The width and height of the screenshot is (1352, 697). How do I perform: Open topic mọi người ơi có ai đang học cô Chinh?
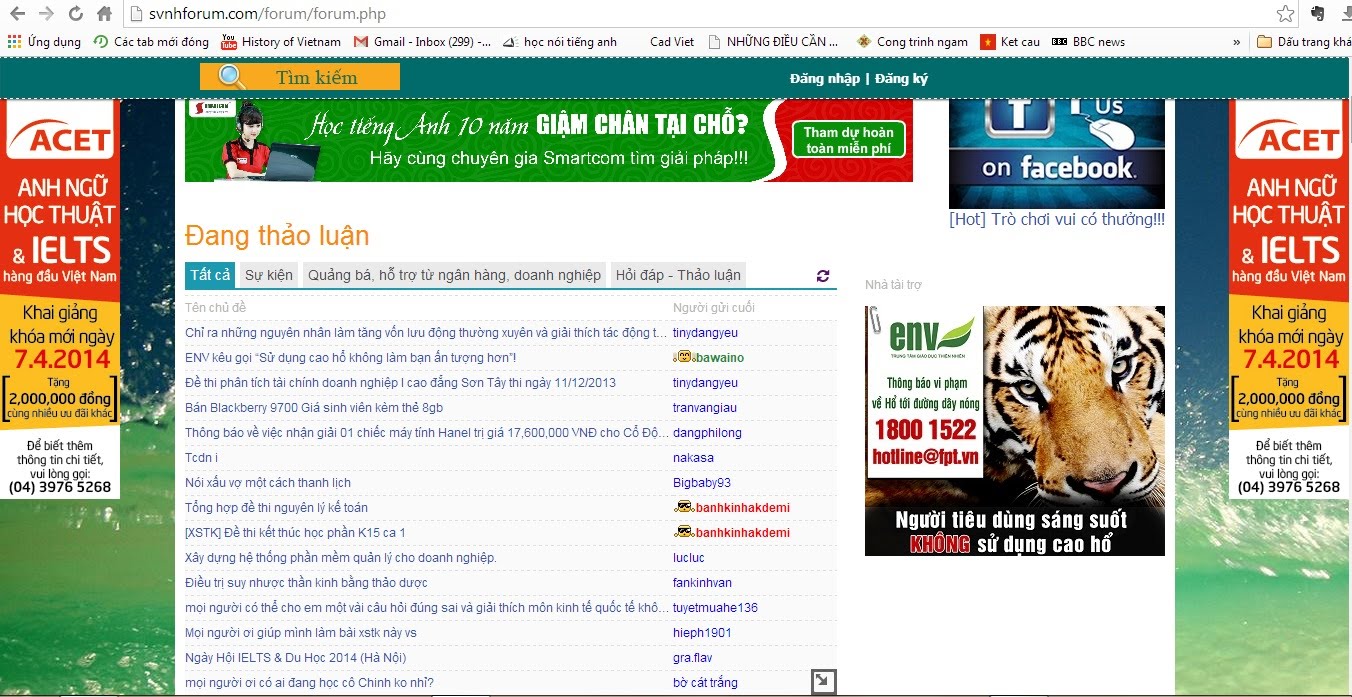(310, 683)
